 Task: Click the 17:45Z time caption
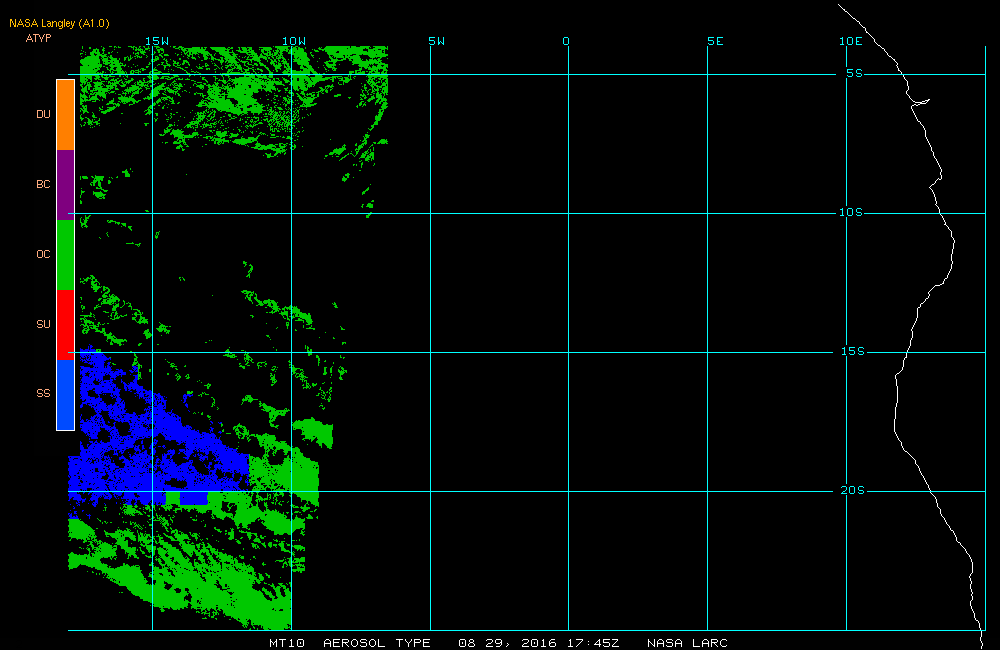coord(593,643)
